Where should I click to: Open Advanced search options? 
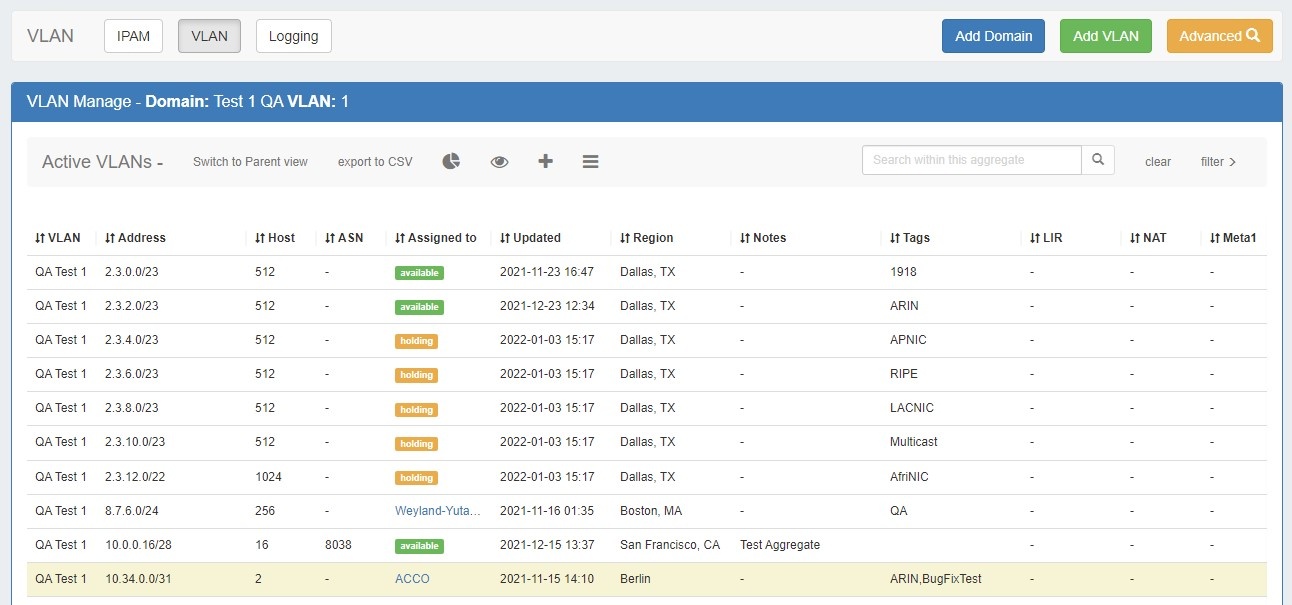pos(1219,36)
